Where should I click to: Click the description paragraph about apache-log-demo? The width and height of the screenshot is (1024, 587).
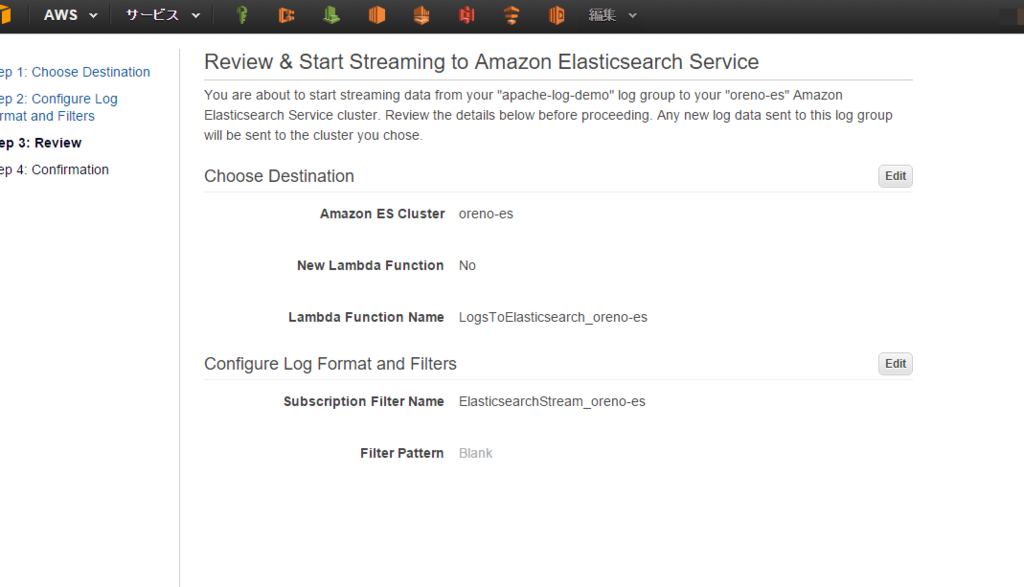pos(548,115)
